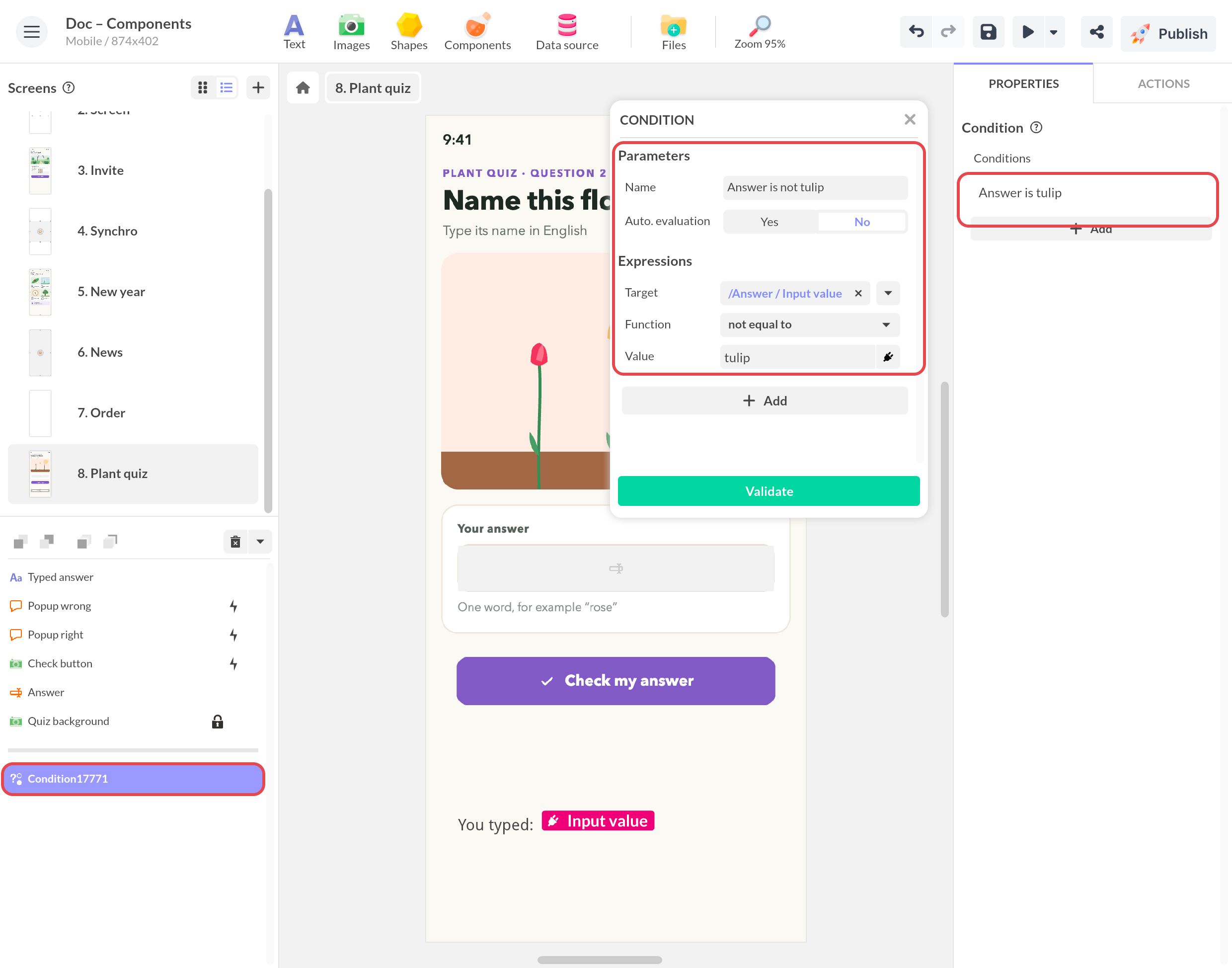Open the dropdown next to trash icon
Viewport: 1232px width, 968px height.
(x=260, y=541)
